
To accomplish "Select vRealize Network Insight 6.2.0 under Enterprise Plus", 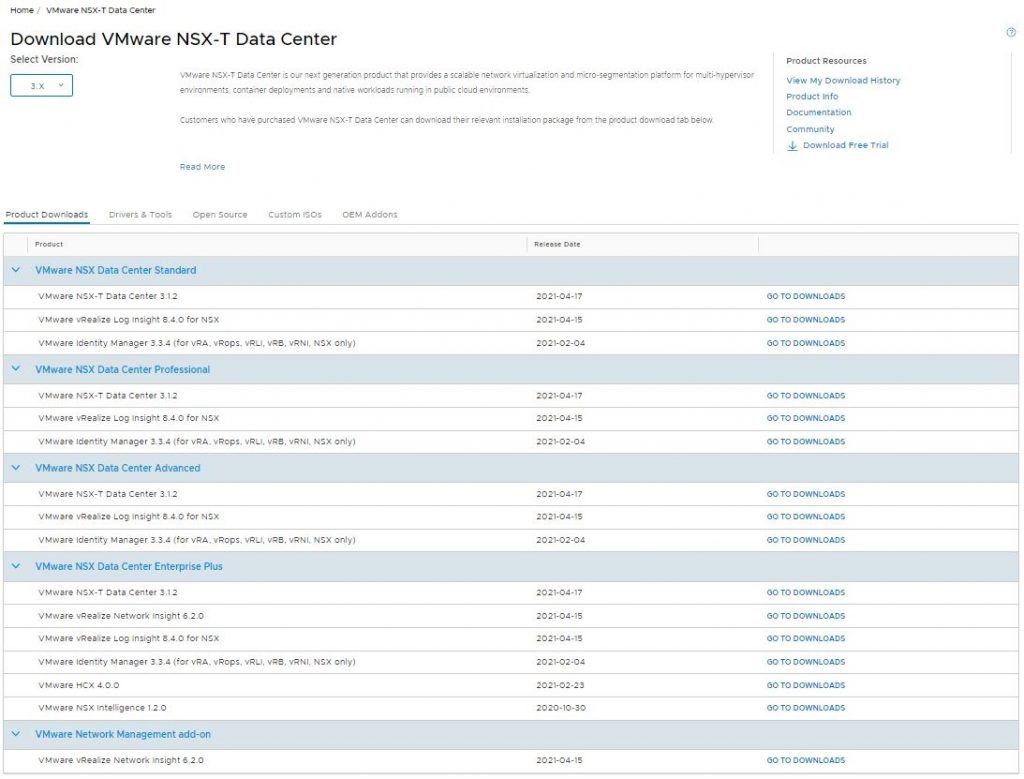I will click(121, 616).
